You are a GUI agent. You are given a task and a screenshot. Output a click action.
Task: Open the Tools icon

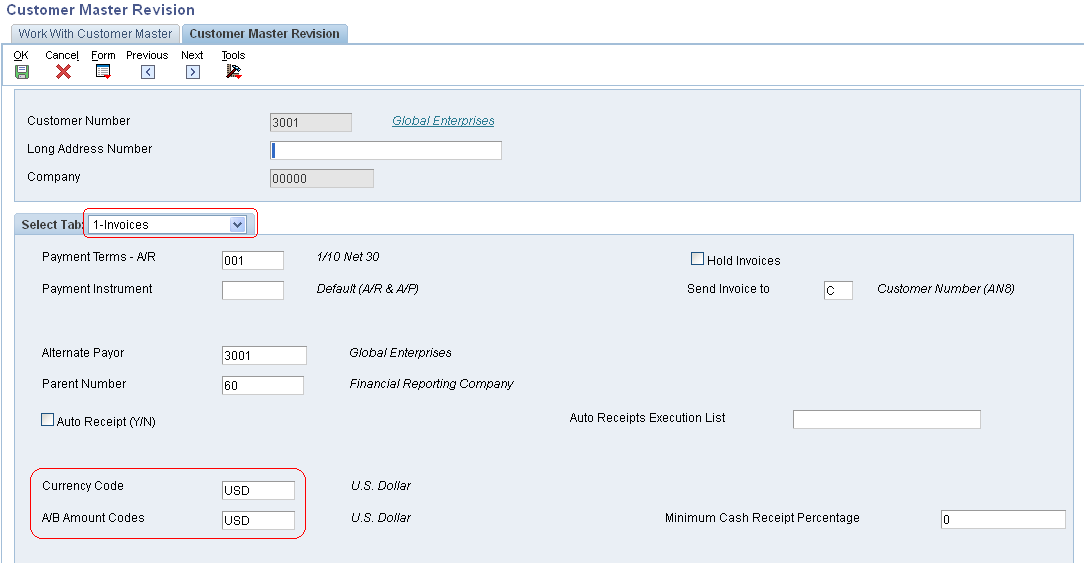point(234,72)
